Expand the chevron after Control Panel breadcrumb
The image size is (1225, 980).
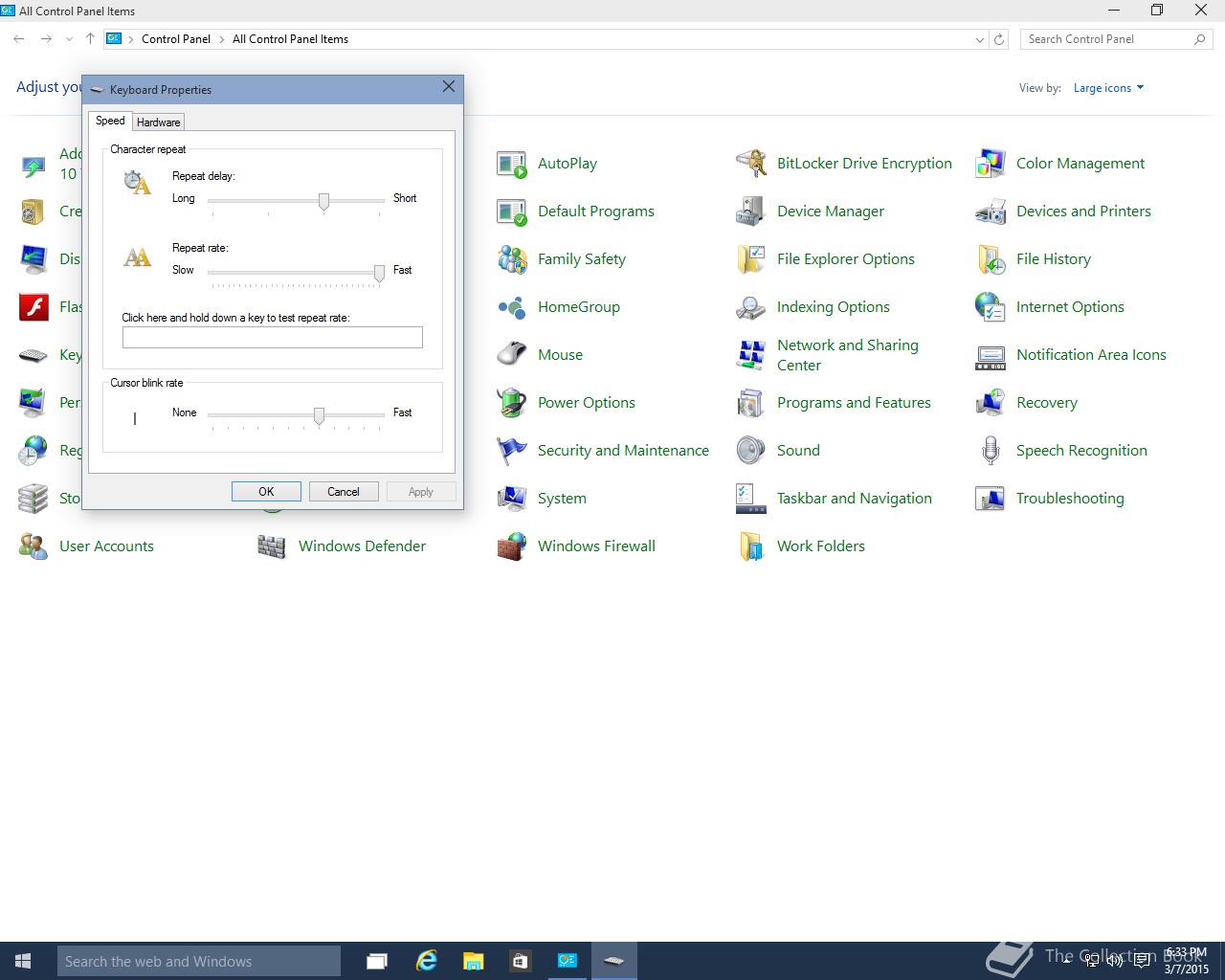pos(221,39)
